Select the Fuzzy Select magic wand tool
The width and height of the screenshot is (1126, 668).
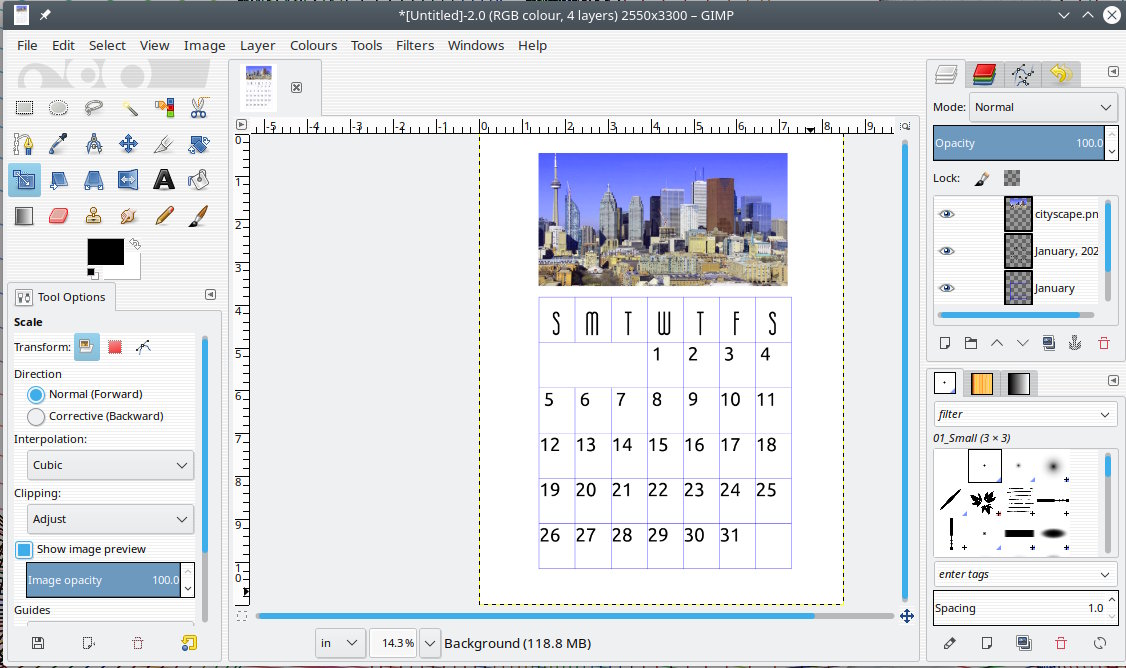(x=129, y=108)
